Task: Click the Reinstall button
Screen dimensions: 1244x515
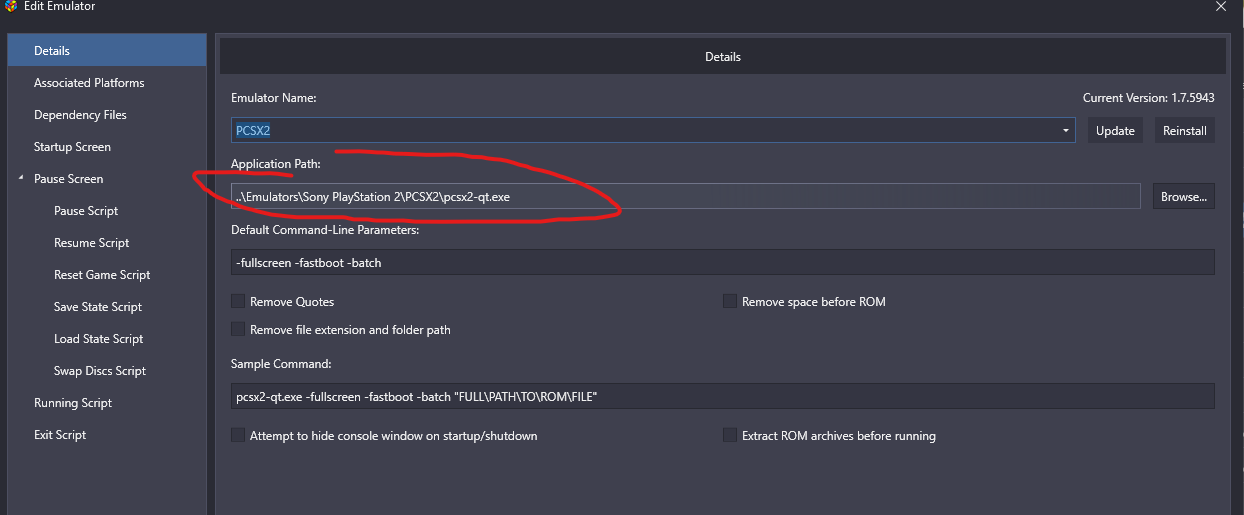Action: pyautogui.click(x=1185, y=131)
